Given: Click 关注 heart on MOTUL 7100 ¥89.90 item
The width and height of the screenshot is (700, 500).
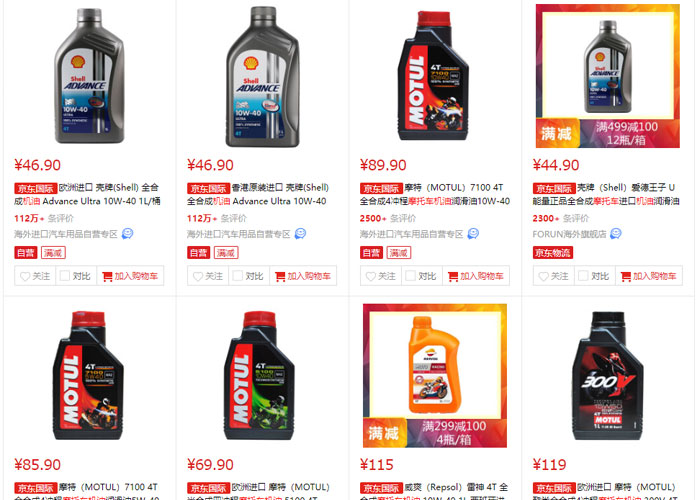Looking at the screenshot, I should pyautogui.click(x=371, y=276).
